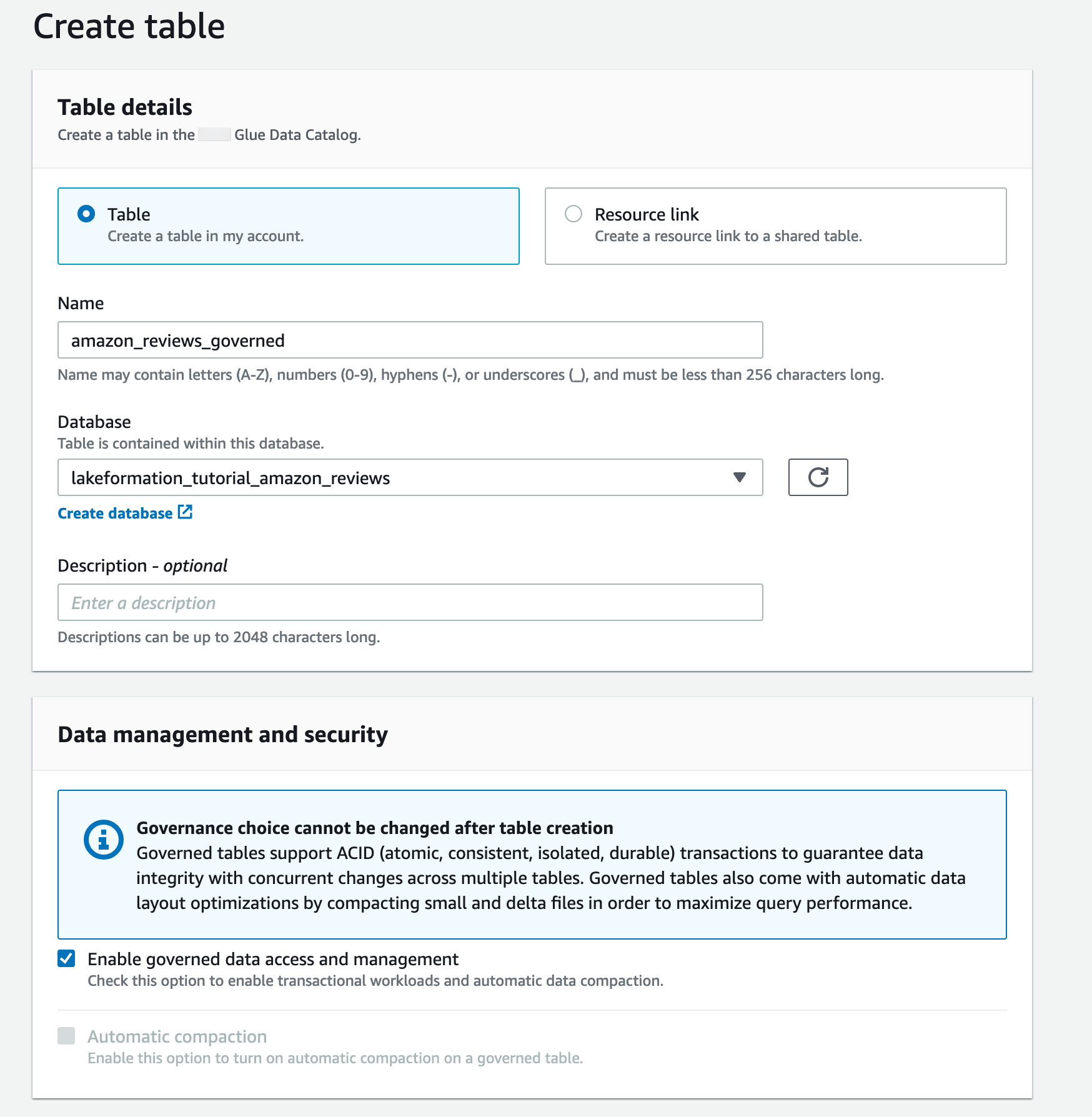Open the lakeformation_tutorial_amazon_reviews database dropdown
Viewport: 1092px width, 1117px height.
(x=400, y=477)
